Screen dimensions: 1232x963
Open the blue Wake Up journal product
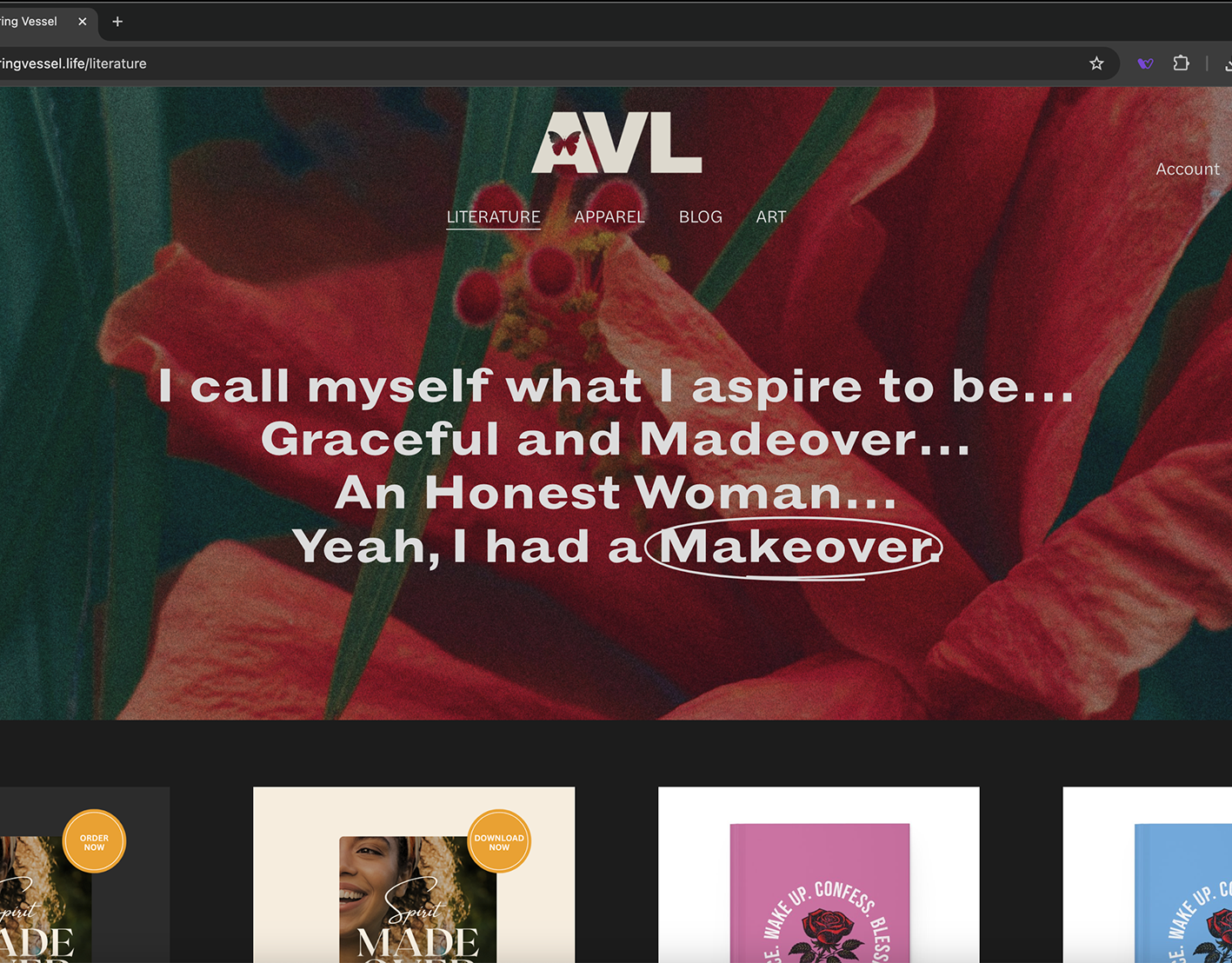click(x=1148, y=874)
